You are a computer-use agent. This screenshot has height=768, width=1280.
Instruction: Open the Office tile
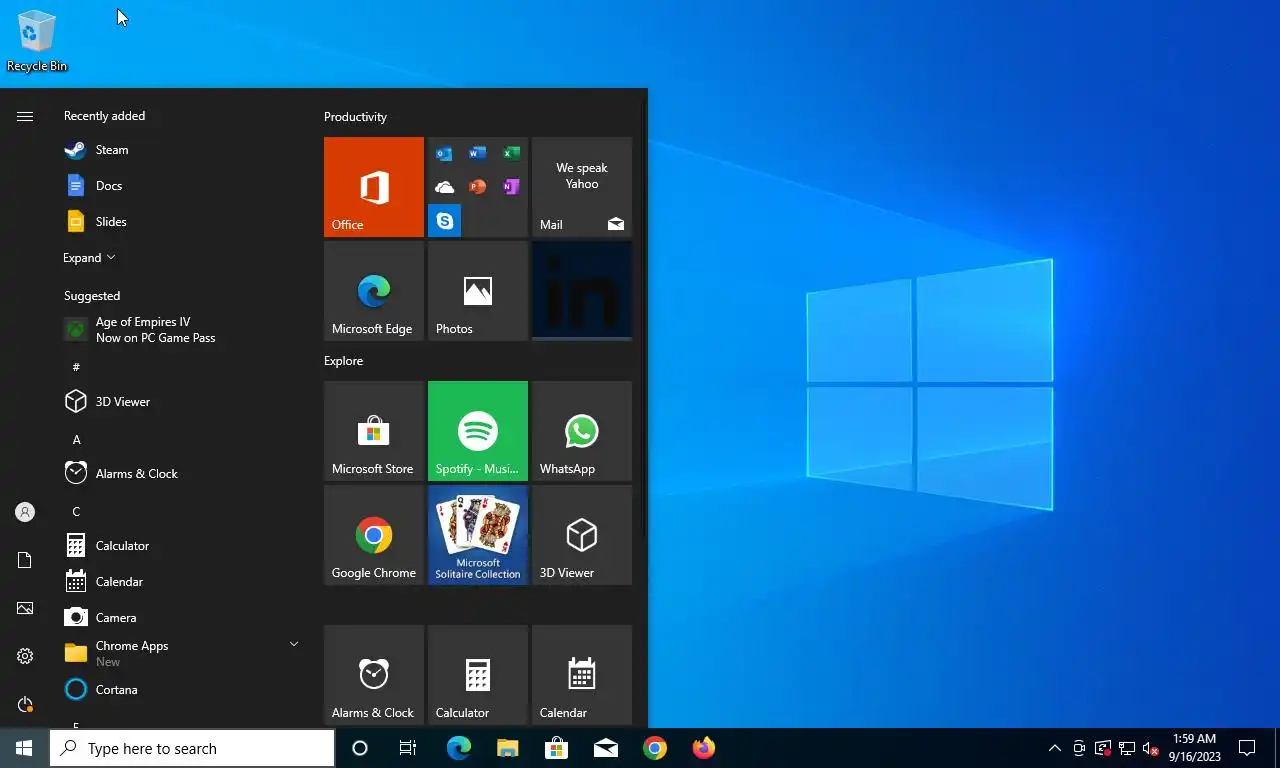point(374,187)
